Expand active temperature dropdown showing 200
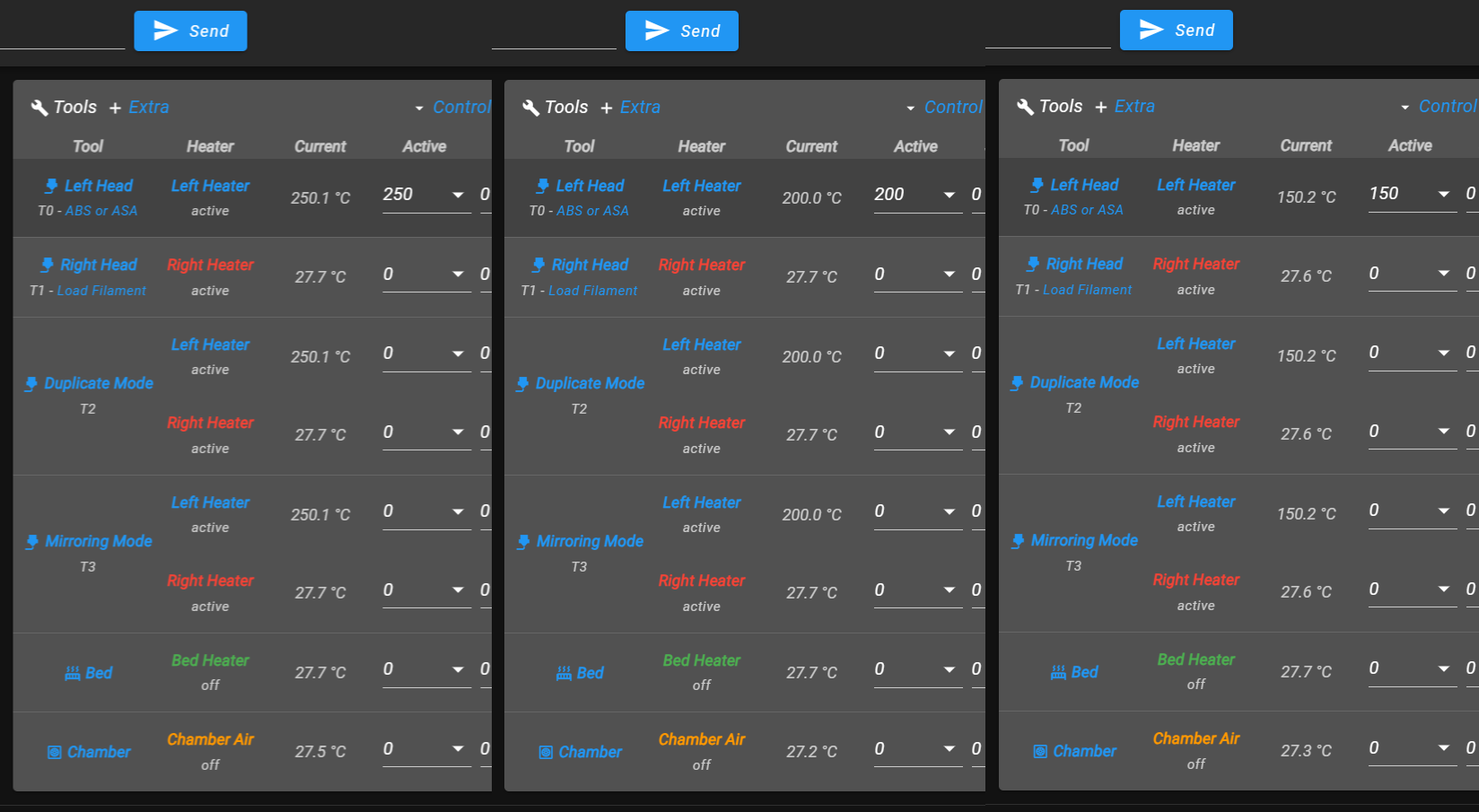 (x=950, y=195)
